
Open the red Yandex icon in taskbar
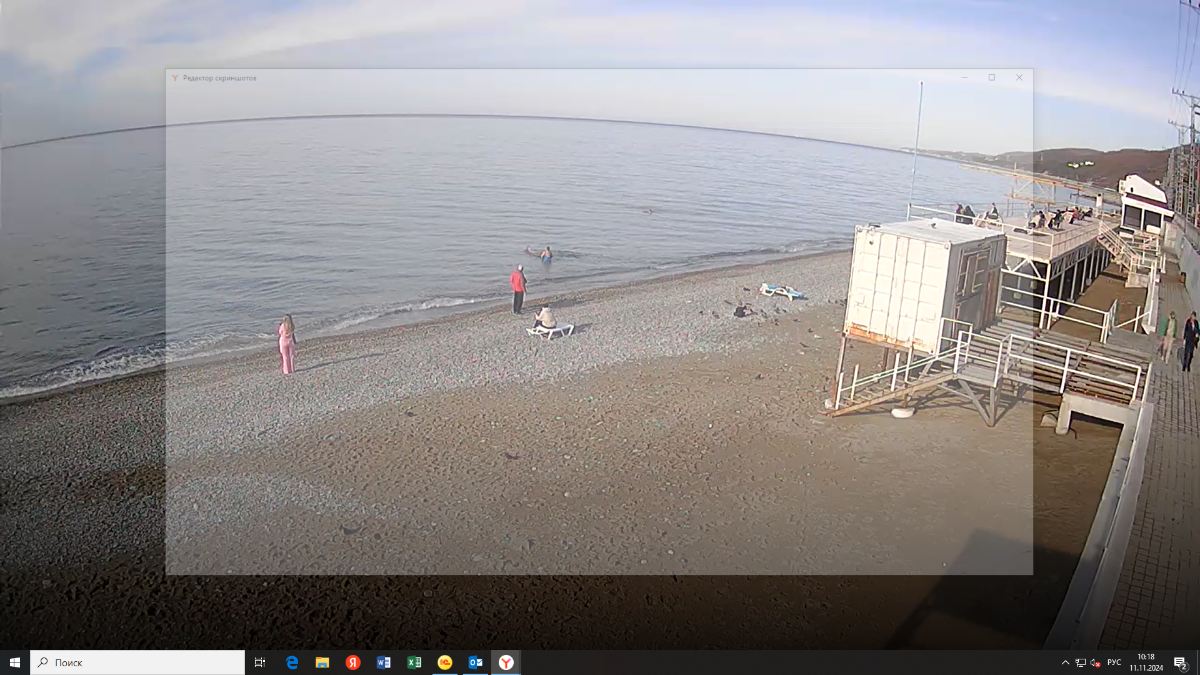tap(353, 662)
